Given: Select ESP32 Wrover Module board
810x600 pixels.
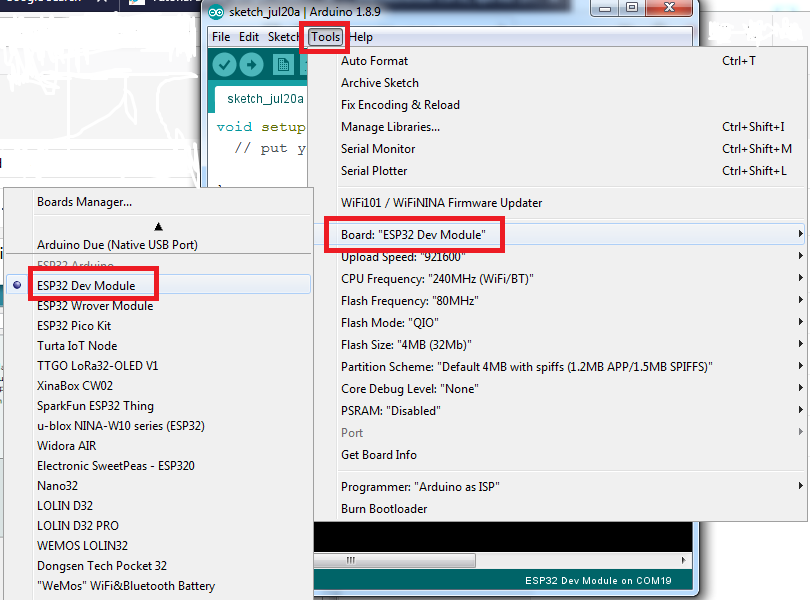Looking at the screenshot, I should [159, 306].
